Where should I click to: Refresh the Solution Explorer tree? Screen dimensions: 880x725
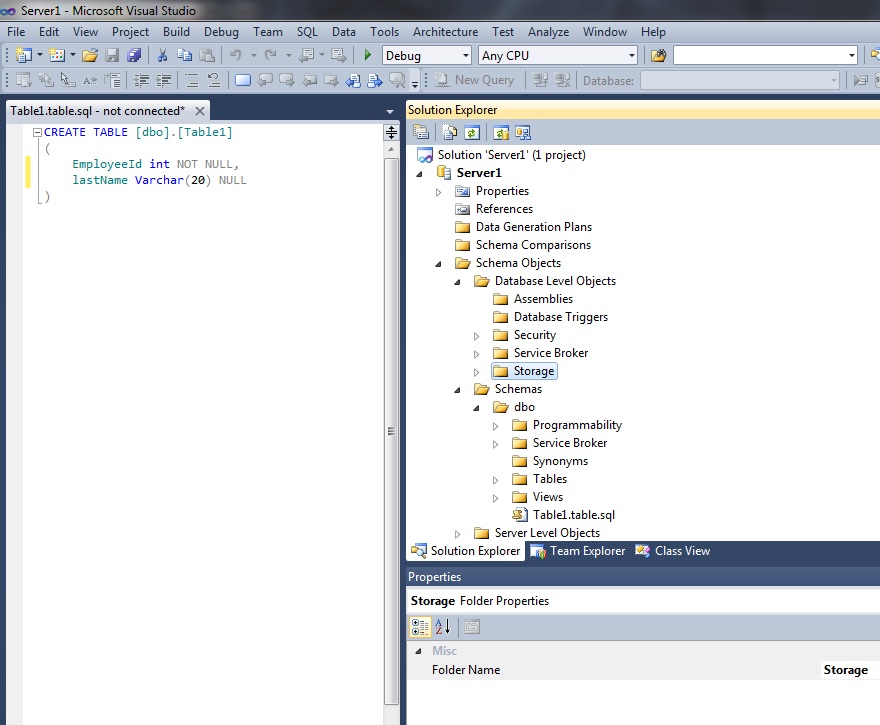click(x=472, y=132)
